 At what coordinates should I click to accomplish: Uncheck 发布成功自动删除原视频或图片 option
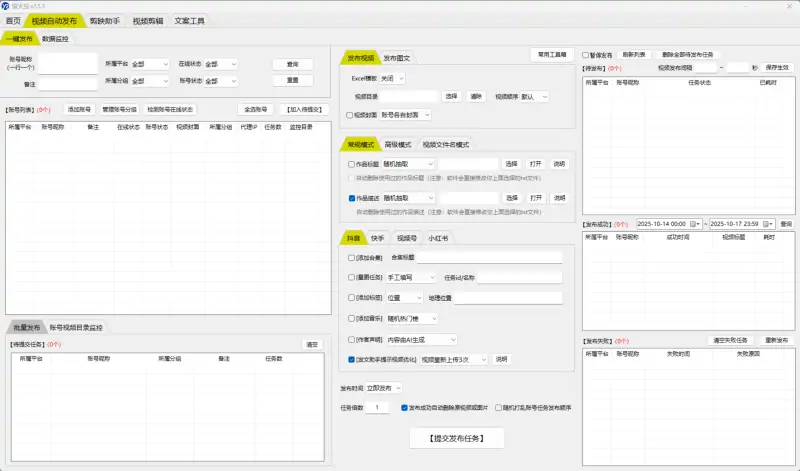pyautogui.click(x=403, y=408)
